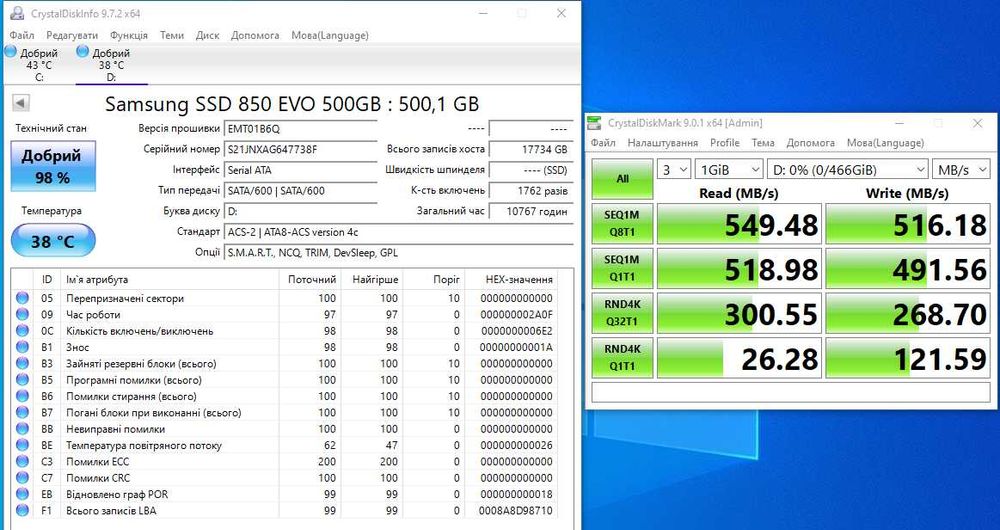Click status icon of attribute BE row

coord(22,445)
